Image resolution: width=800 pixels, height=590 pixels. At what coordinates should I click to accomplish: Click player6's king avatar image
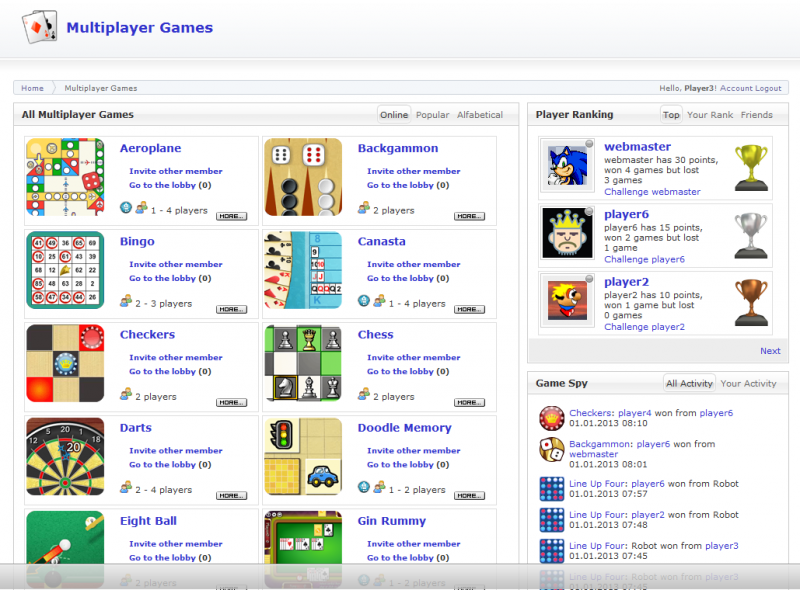tap(567, 231)
